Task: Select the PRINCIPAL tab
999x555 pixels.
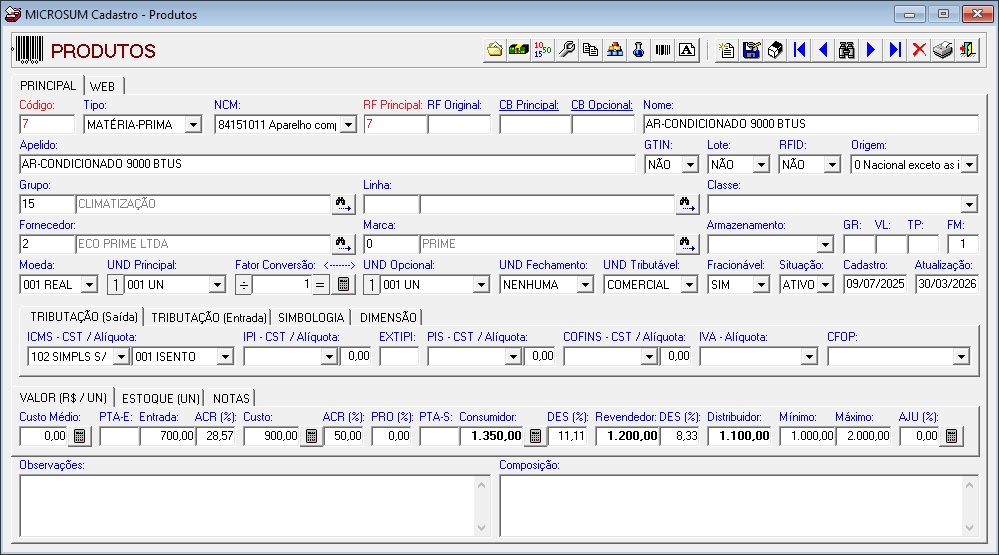Action: tap(48, 85)
